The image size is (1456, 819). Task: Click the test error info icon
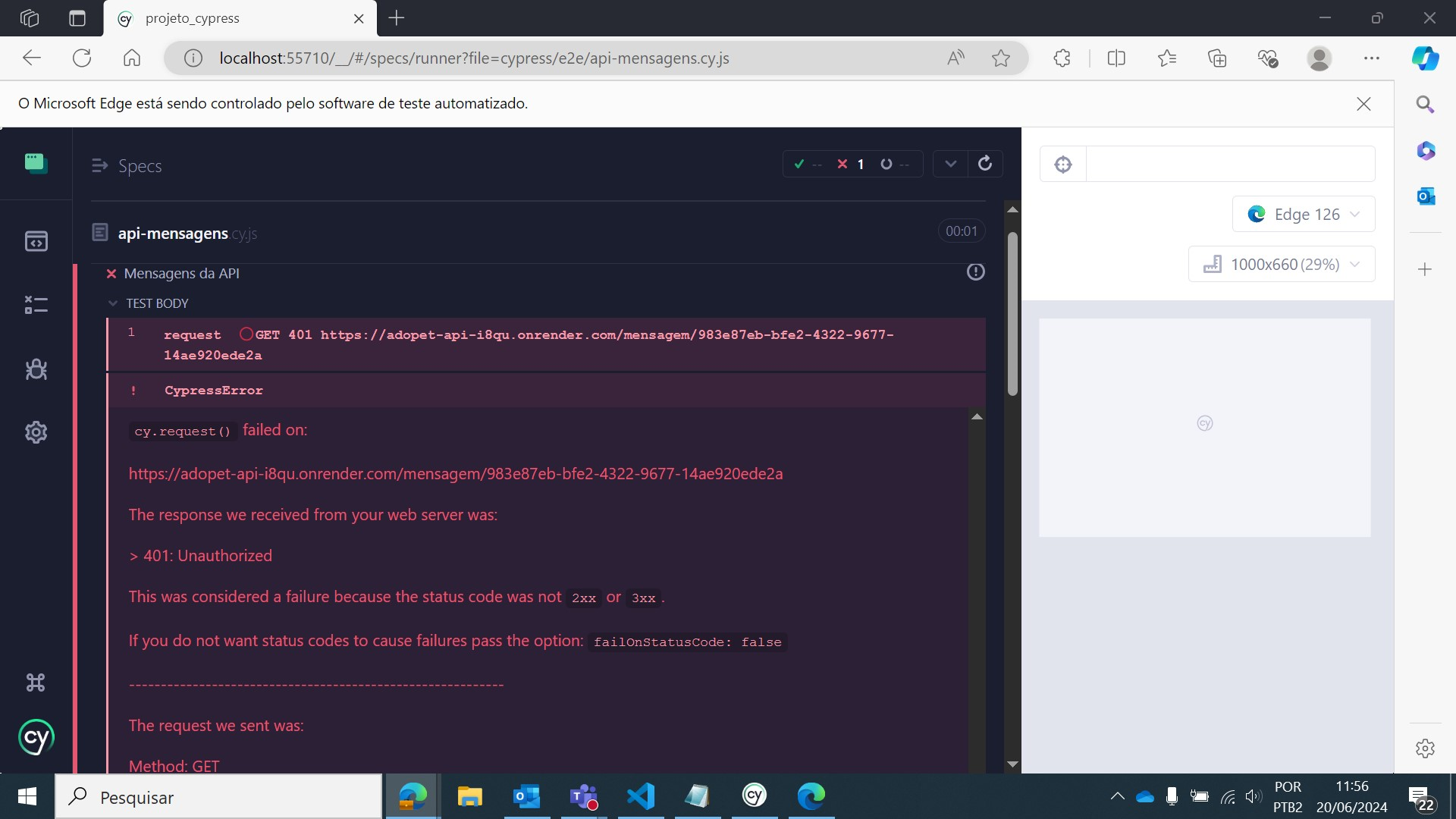976,271
